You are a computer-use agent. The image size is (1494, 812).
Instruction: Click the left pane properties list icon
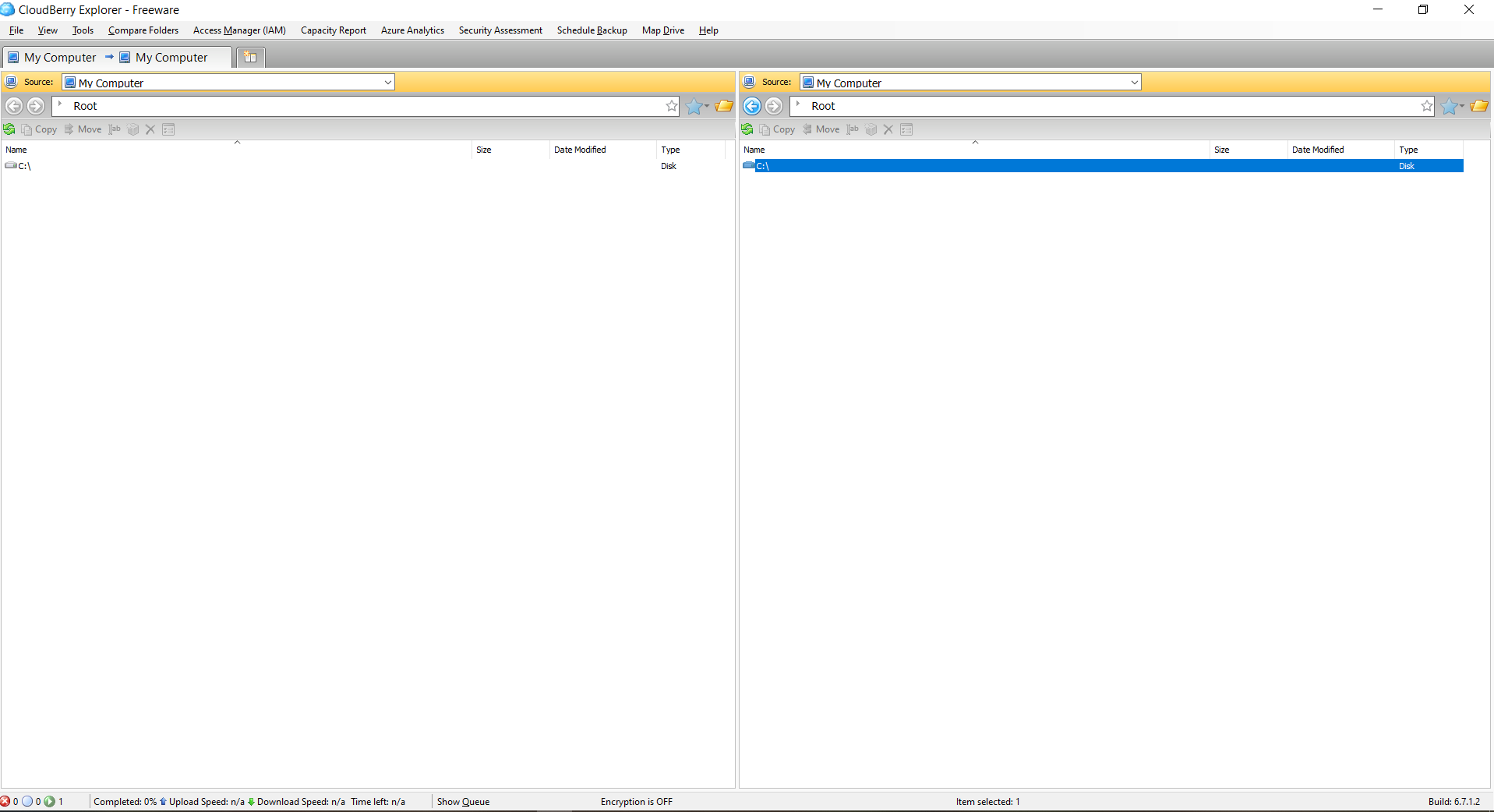(168, 129)
